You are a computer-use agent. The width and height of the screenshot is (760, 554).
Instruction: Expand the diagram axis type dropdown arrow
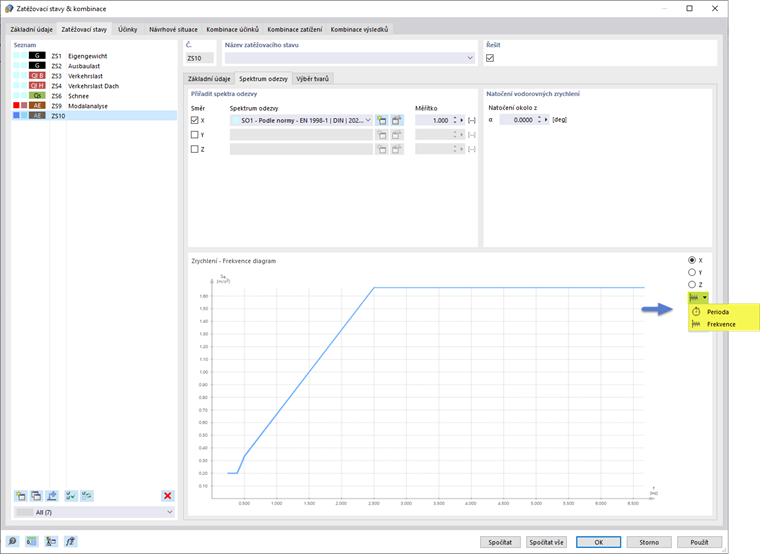(x=705, y=297)
